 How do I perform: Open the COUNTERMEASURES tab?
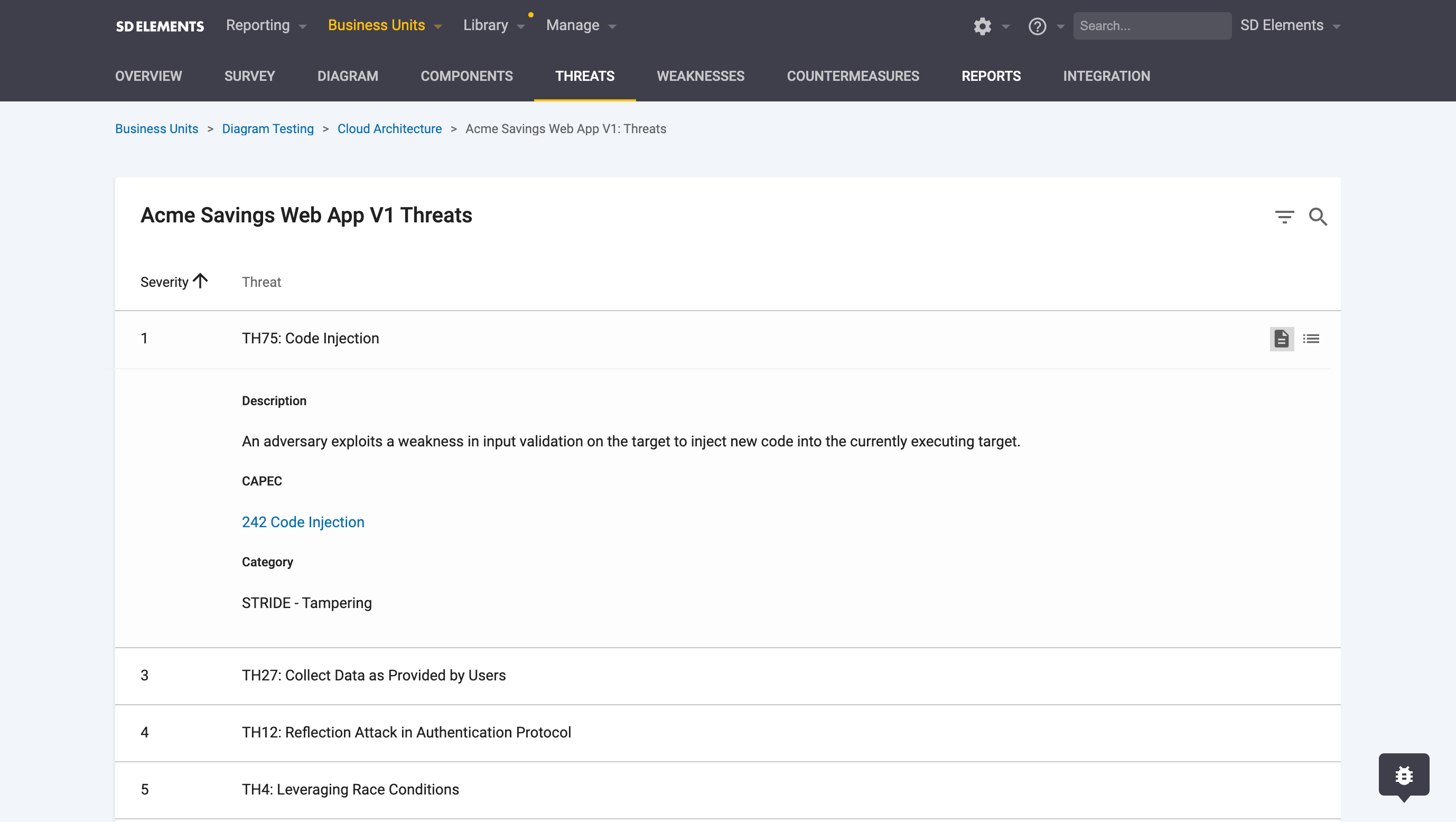tap(852, 76)
